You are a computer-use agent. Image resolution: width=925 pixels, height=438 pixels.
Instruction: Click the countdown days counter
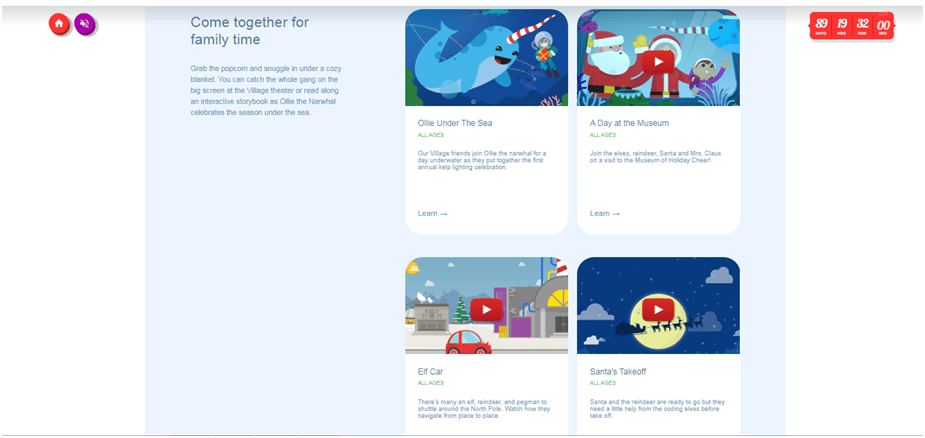[x=821, y=26]
